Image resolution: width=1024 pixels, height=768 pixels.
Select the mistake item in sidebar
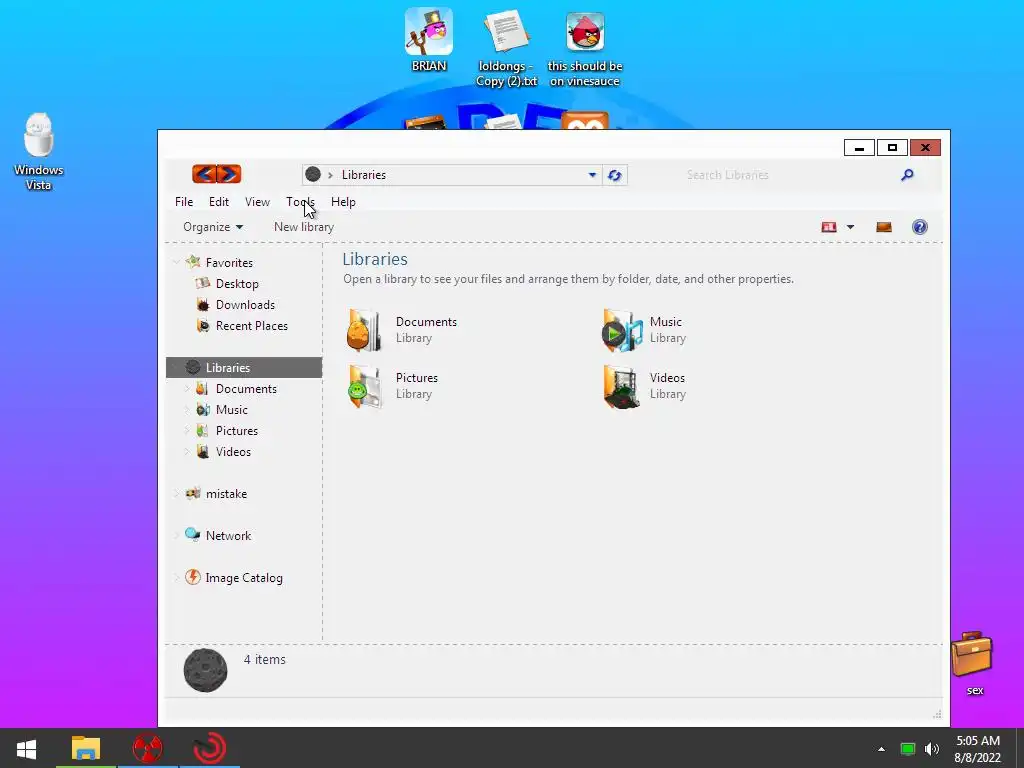pyautogui.click(x=227, y=494)
